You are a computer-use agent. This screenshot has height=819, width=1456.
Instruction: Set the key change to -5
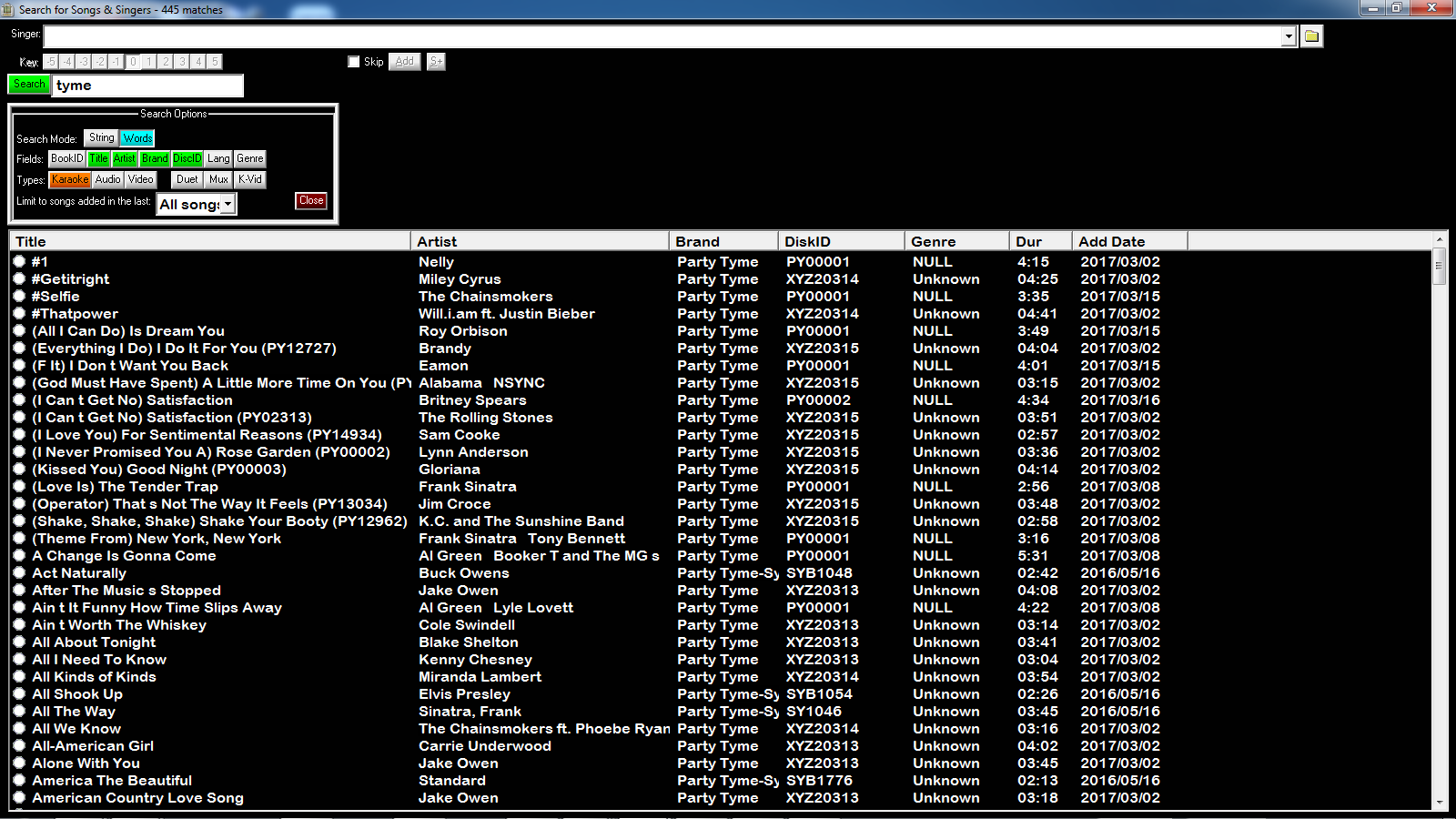click(52, 62)
